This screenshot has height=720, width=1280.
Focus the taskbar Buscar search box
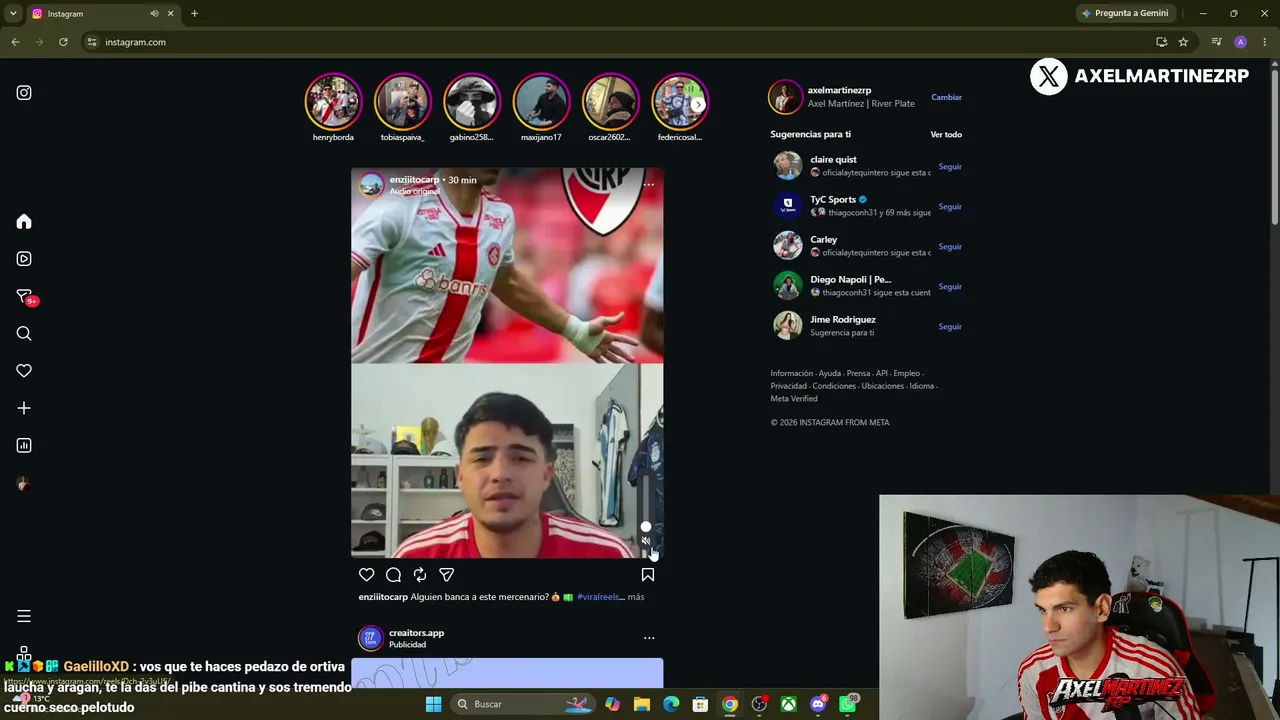[522, 704]
